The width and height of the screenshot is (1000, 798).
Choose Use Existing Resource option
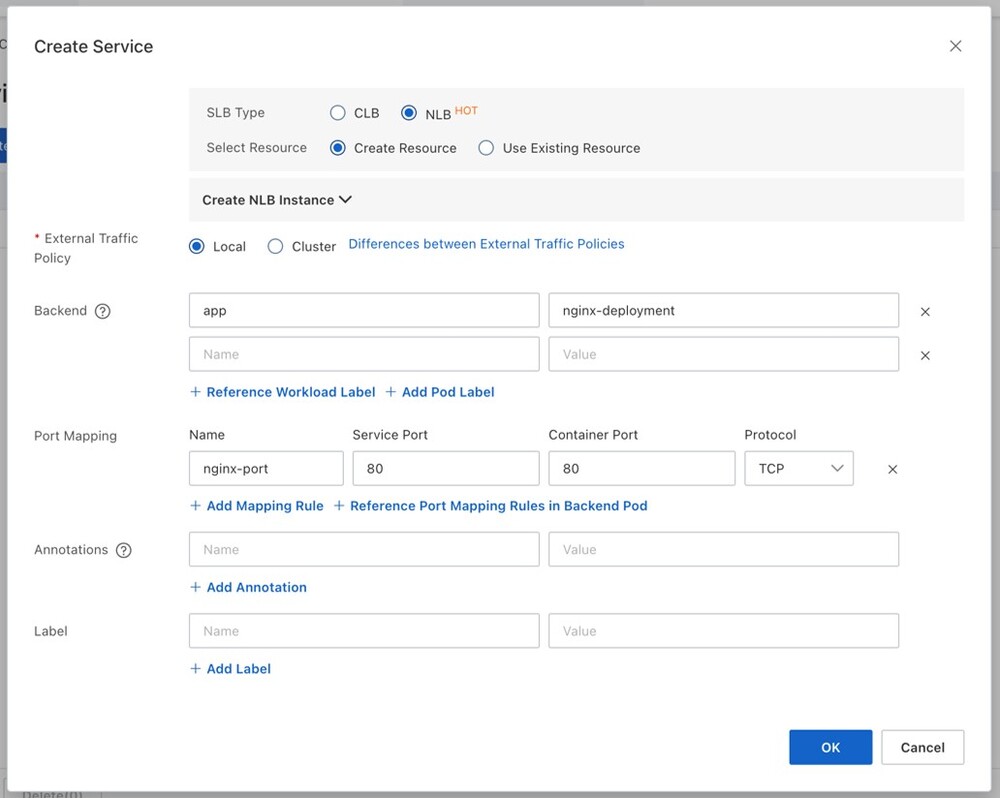pyautogui.click(x=486, y=148)
